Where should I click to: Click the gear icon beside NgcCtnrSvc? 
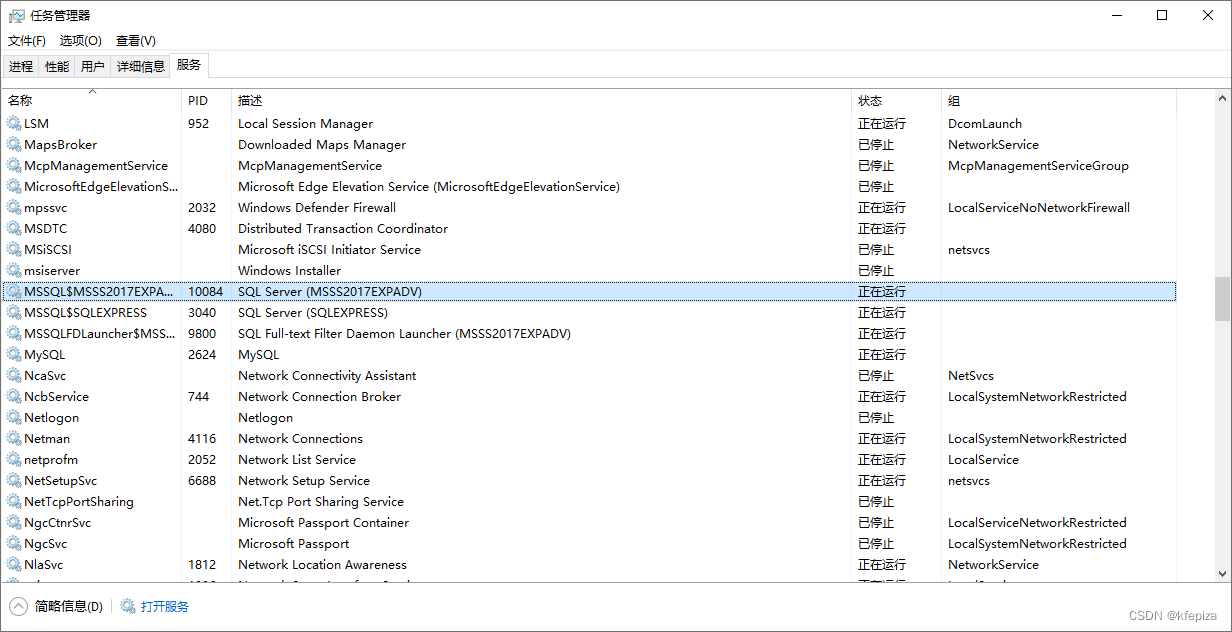[x=14, y=523]
